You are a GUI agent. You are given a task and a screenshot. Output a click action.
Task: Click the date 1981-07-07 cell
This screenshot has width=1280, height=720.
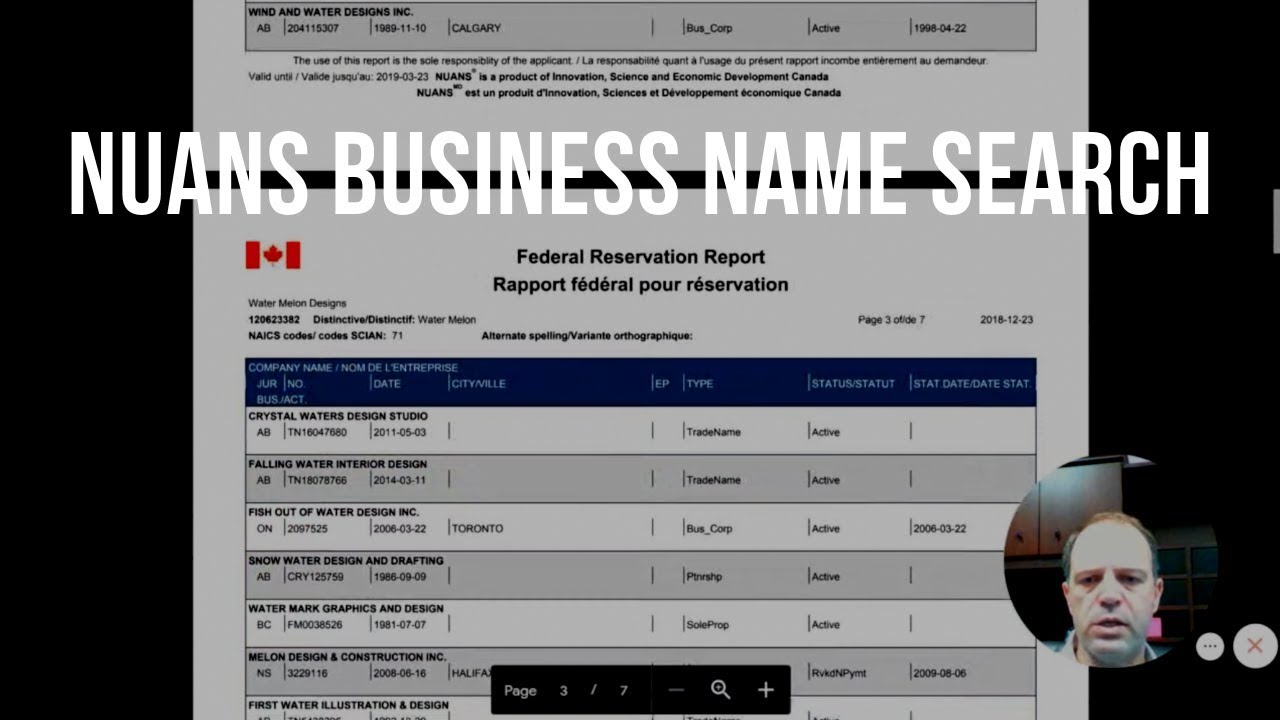pos(399,625)
